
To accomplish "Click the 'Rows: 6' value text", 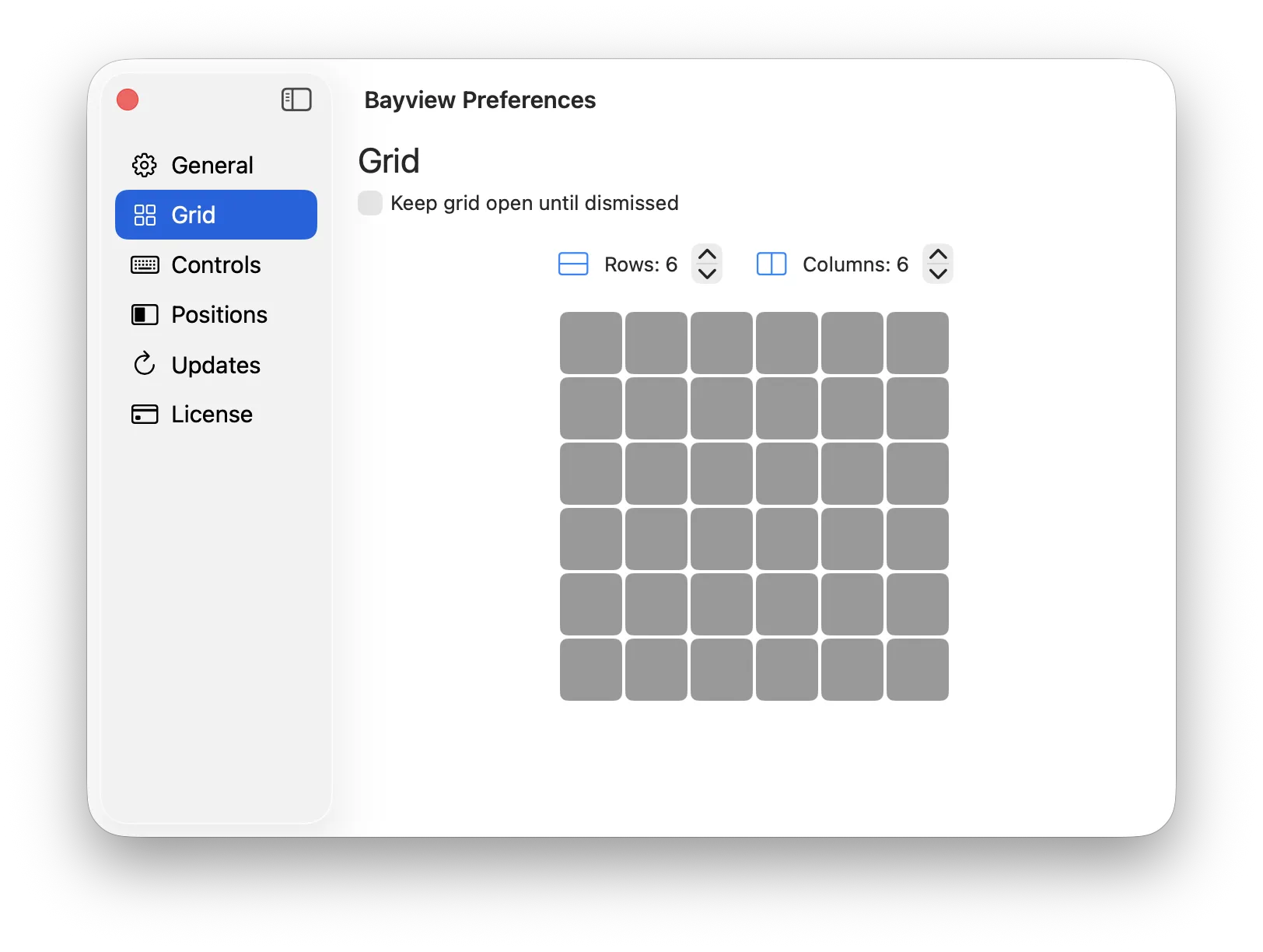I will point(641,264).
